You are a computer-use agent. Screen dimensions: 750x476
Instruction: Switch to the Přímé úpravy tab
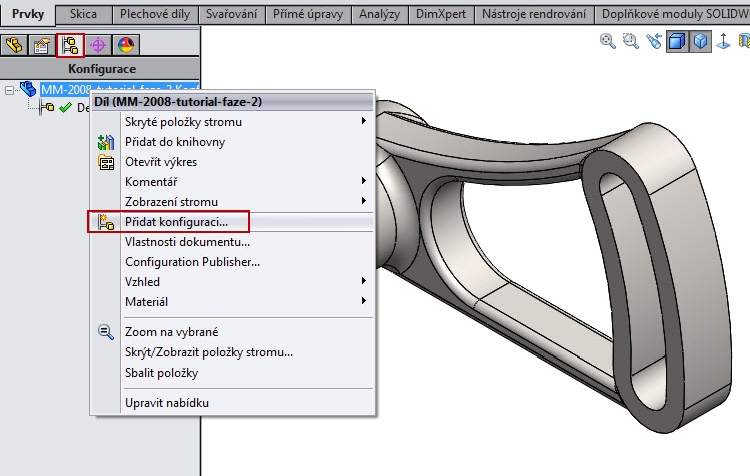coord(308,14)
